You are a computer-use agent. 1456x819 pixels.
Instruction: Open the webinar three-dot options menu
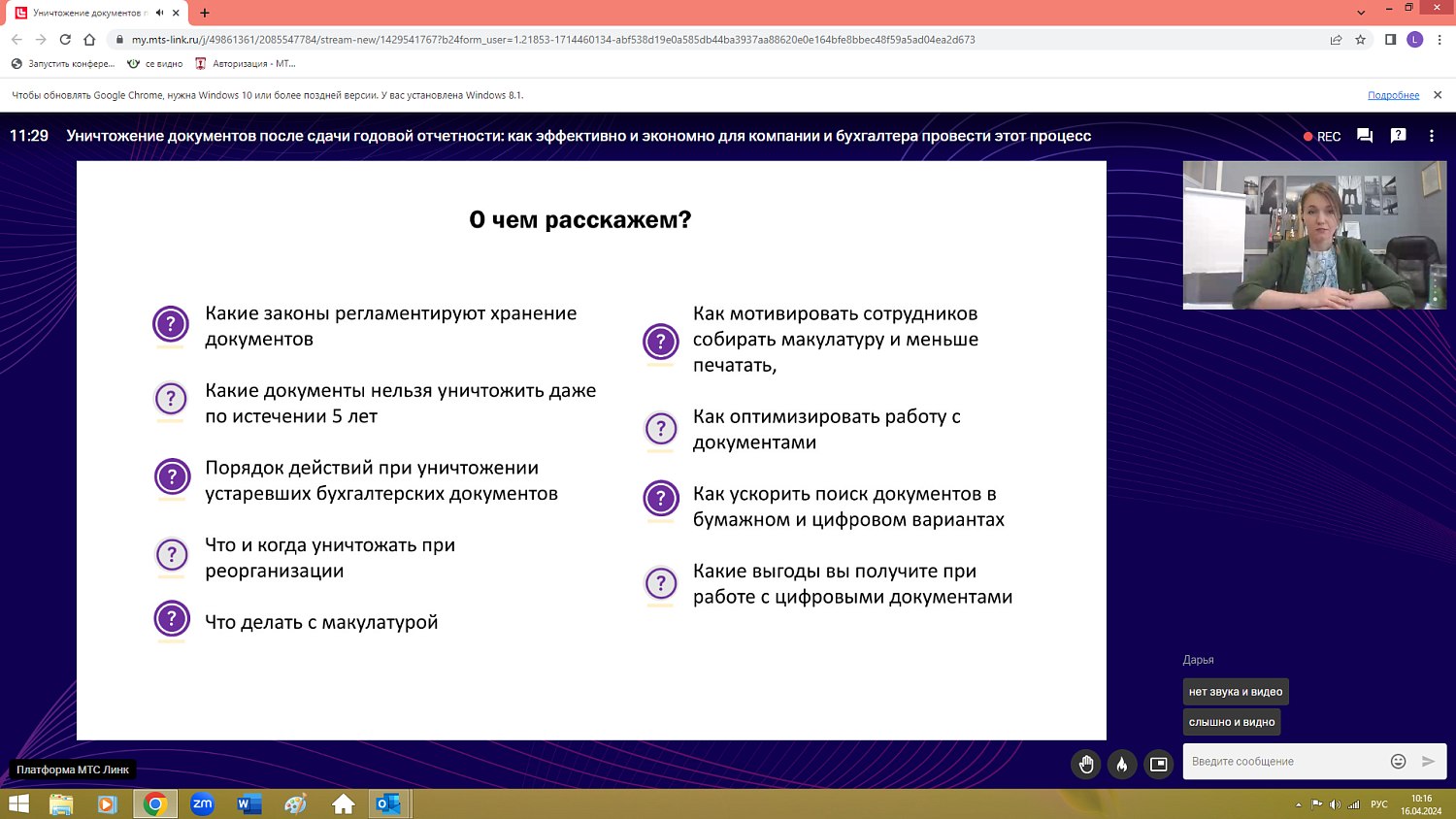(x=1434, y=136)
